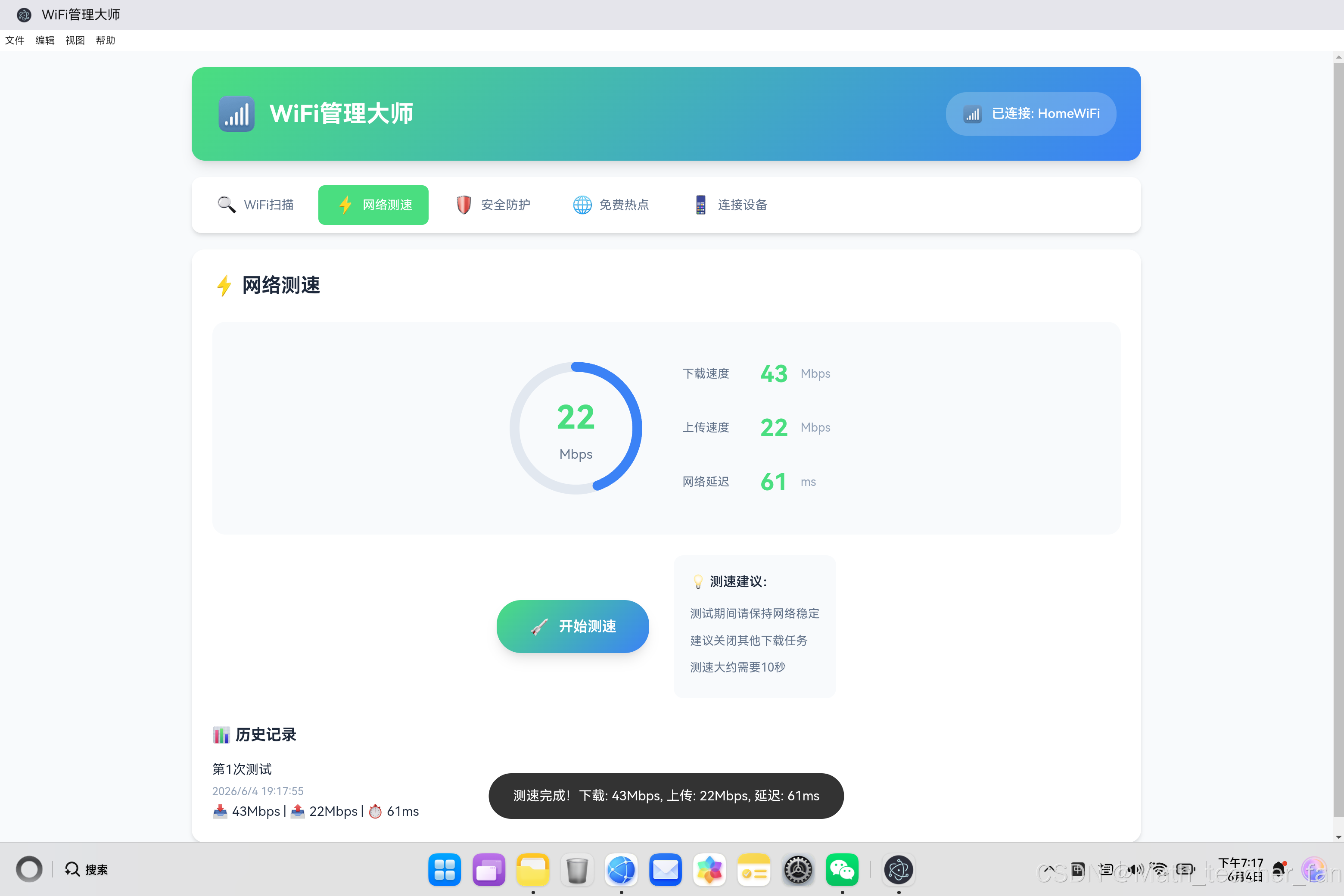
Task: Click the app icon in the title bar
Action: click(x=24, y=15)
